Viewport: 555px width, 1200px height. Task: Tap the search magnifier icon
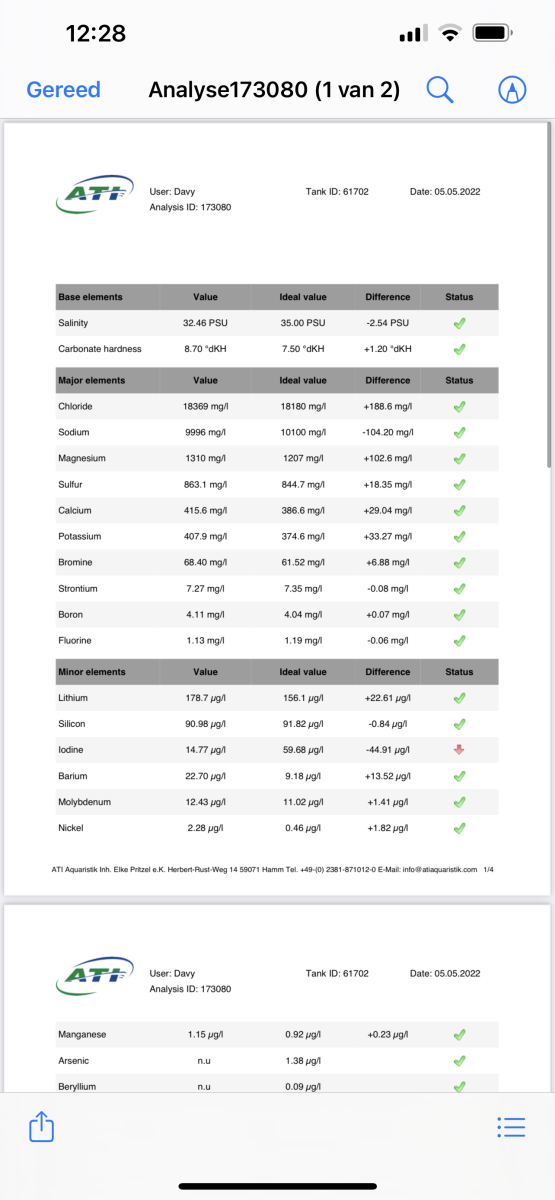[440, 89]
